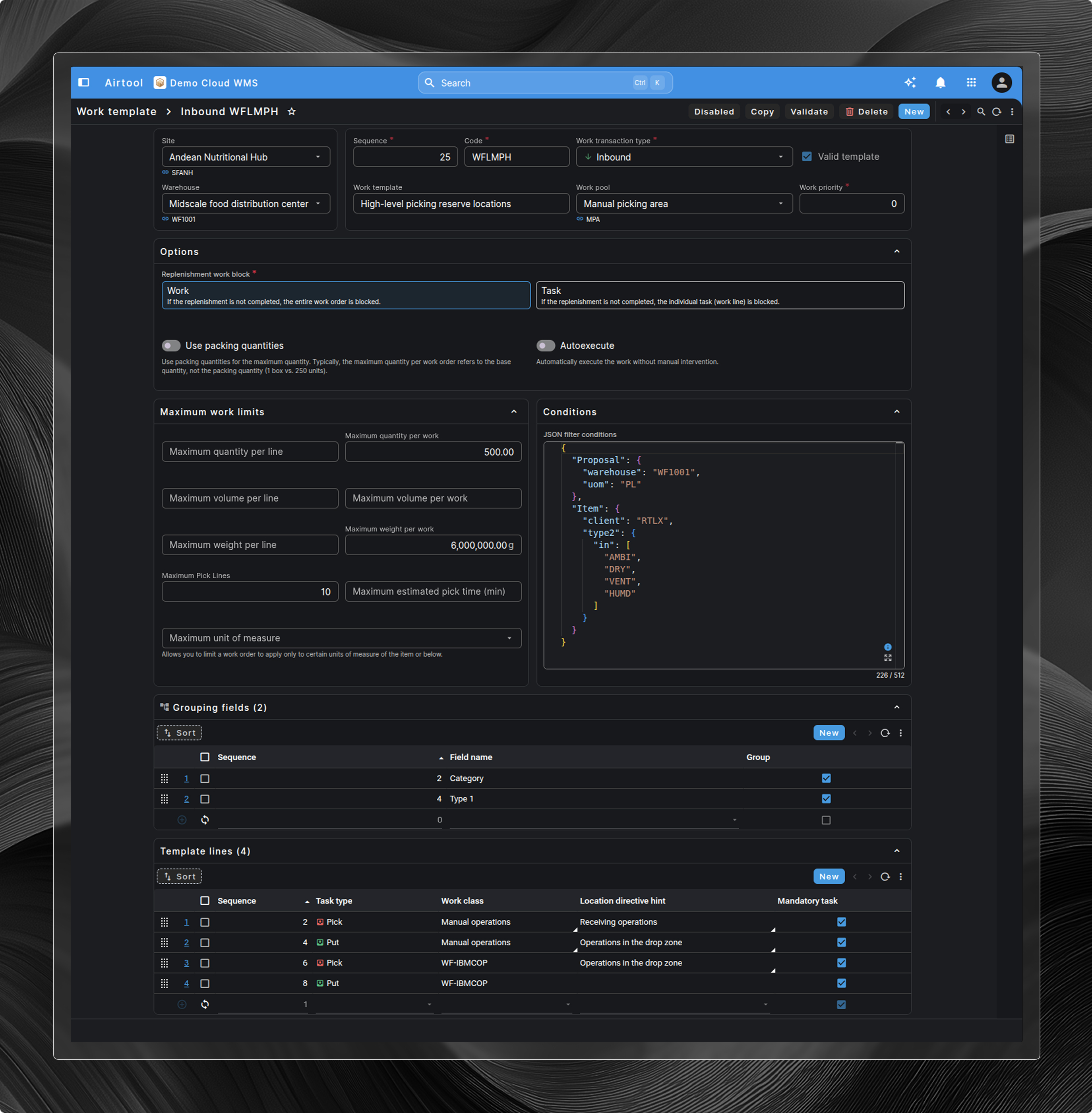Open the notifications bell
The width and height of the screenshot is (1092, 1113).
tap(940, 83)
